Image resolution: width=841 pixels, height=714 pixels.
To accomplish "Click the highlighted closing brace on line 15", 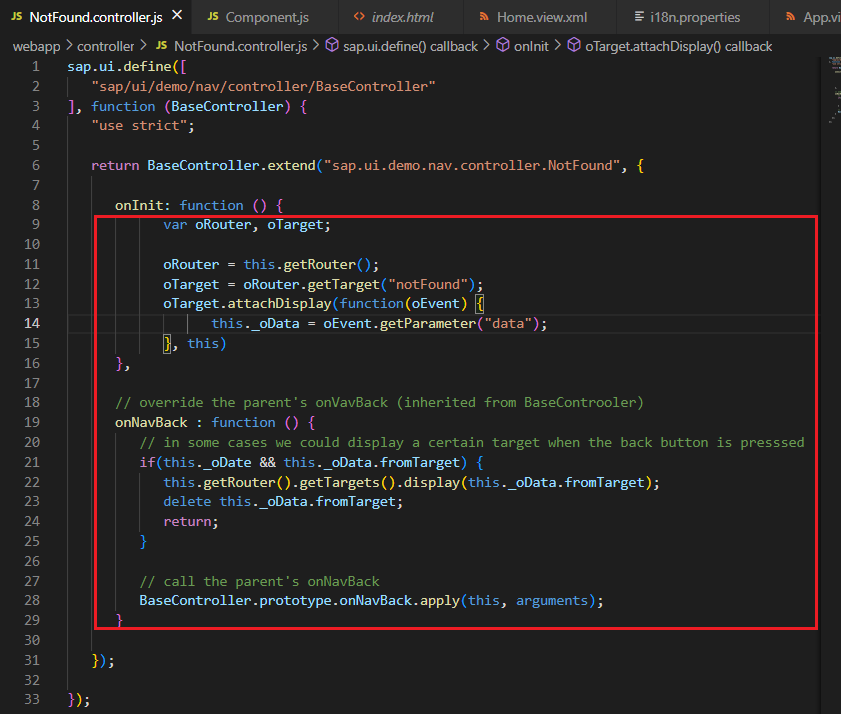I will click(167, 344).
